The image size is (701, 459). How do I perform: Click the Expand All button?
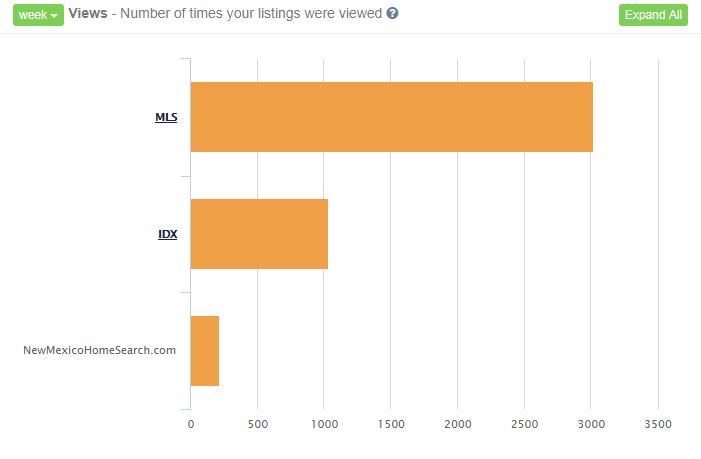tap(653, 15)
